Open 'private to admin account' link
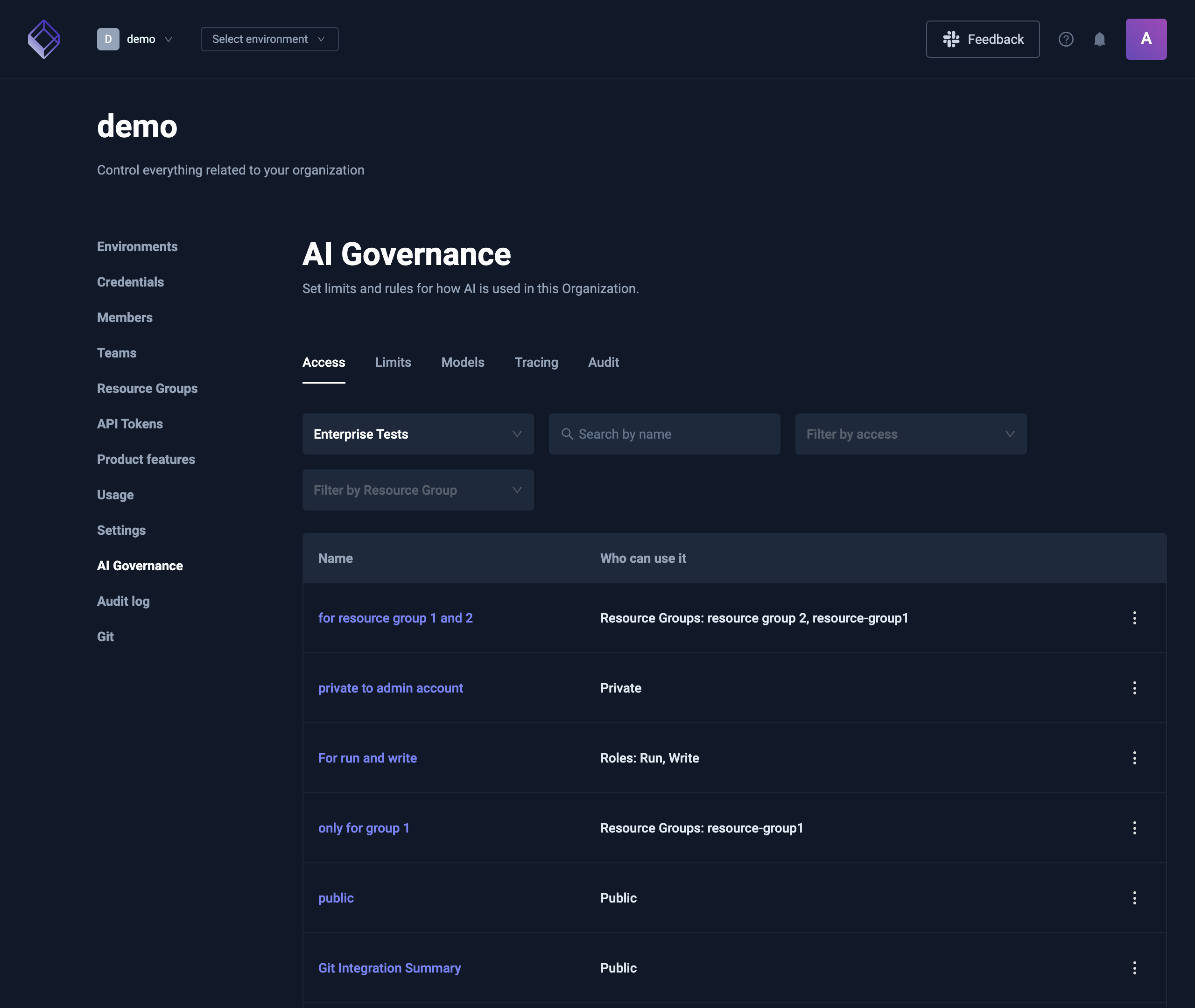Viewport: 1195px width, 1008px height. [x=390, y=688]
